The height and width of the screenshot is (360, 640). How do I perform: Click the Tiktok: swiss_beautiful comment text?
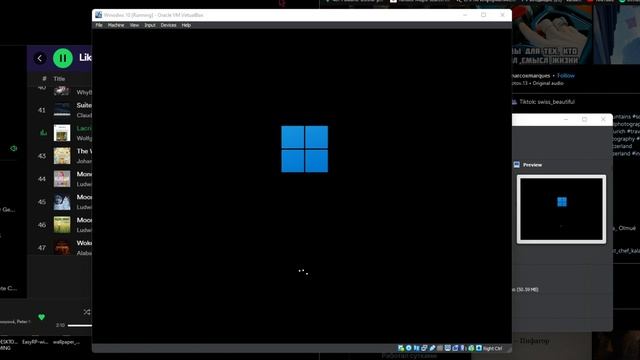(x=547, y=102)
